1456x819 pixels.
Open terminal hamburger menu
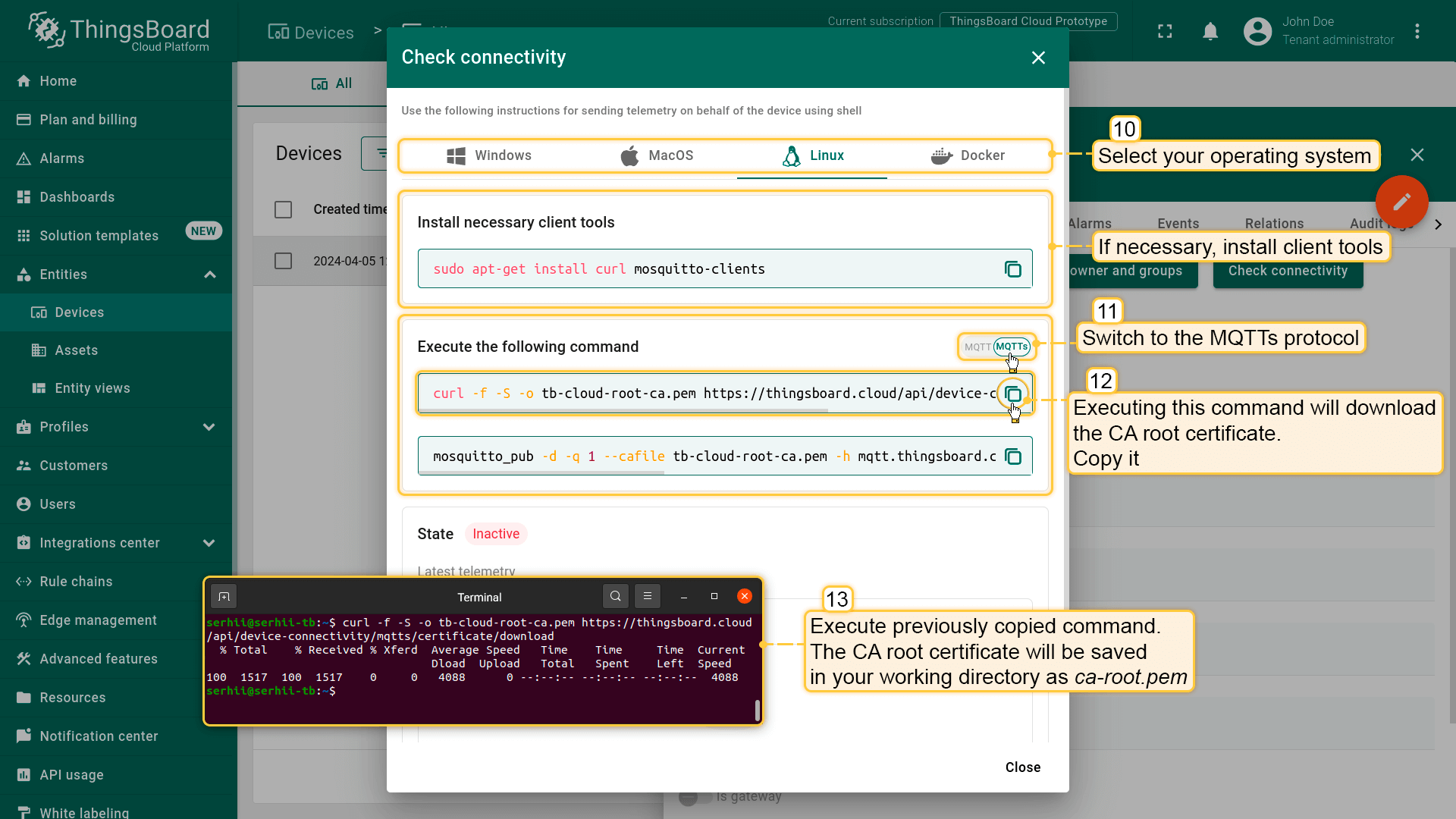[x=648, y=596]
